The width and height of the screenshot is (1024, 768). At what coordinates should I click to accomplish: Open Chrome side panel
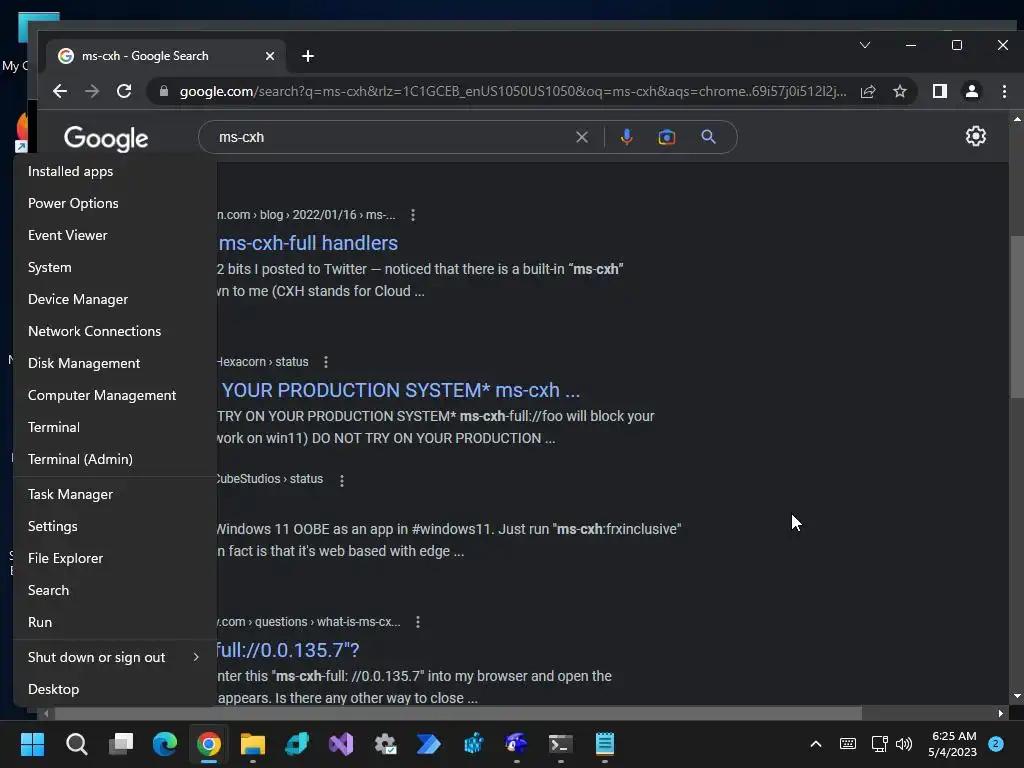point(940,91)
